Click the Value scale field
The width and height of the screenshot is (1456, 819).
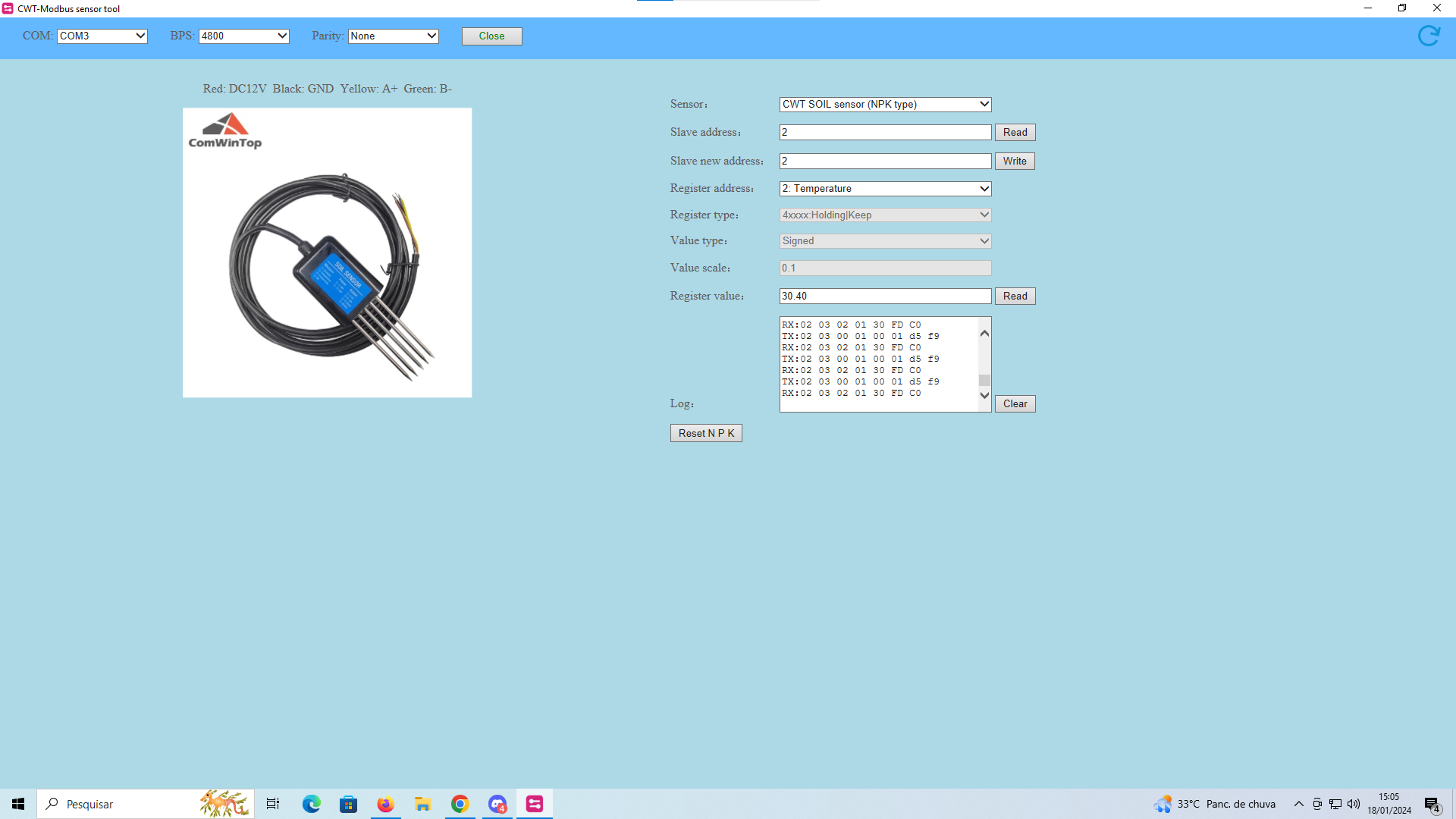(885, 268)
